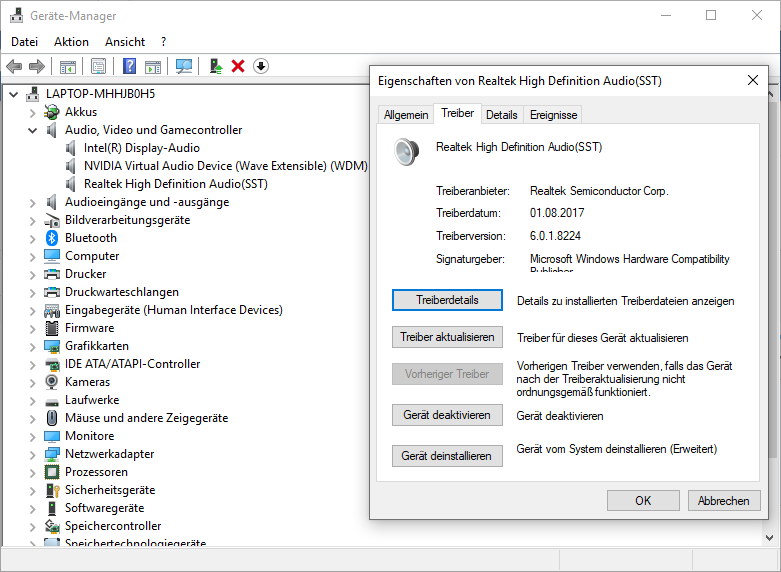Click the blue Help toolbar icon
This screenshot has height=572, width=781.
pos(130,66)
